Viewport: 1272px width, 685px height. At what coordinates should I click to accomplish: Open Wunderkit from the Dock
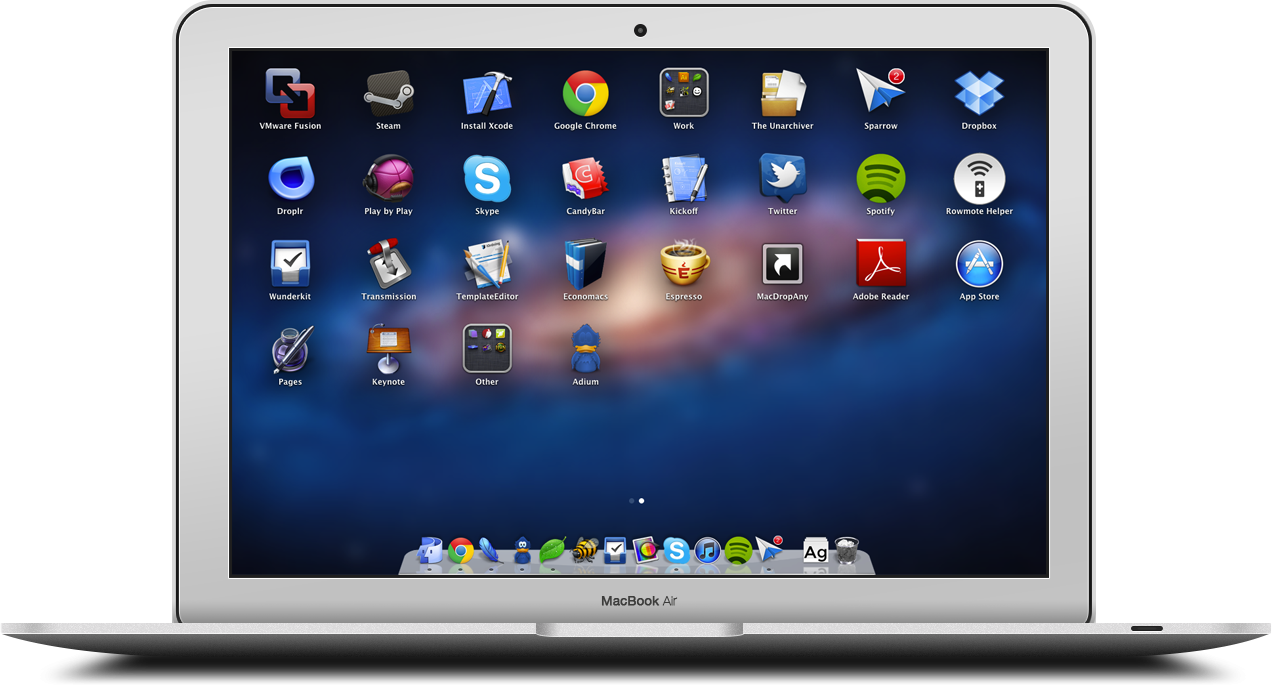(615, 550)
